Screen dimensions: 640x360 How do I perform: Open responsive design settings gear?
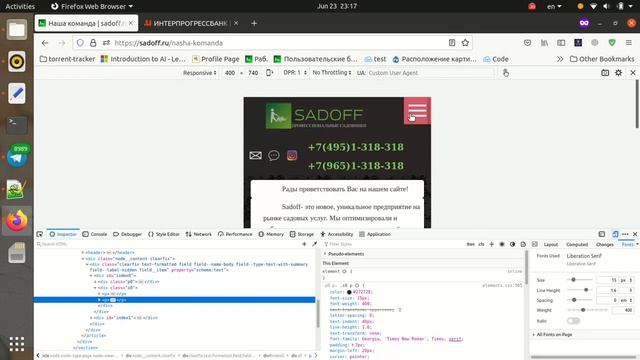coord(618,73)
